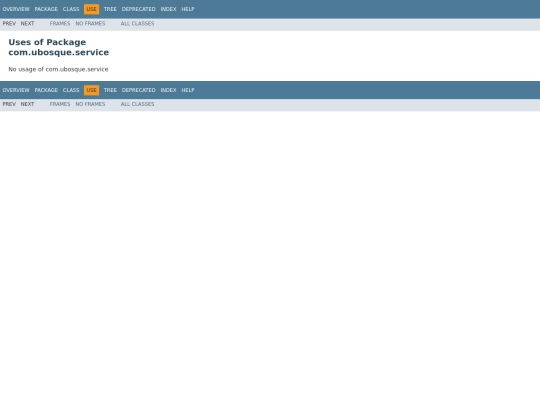
Task: Select Class in the bottom navigation bar
Action: 71,90
